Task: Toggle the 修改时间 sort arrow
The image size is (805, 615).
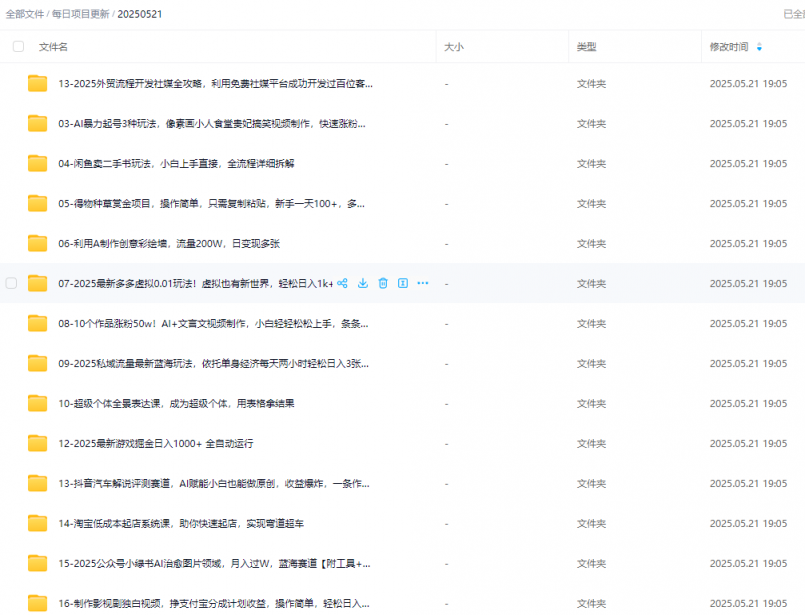Action: click(759, 47)
